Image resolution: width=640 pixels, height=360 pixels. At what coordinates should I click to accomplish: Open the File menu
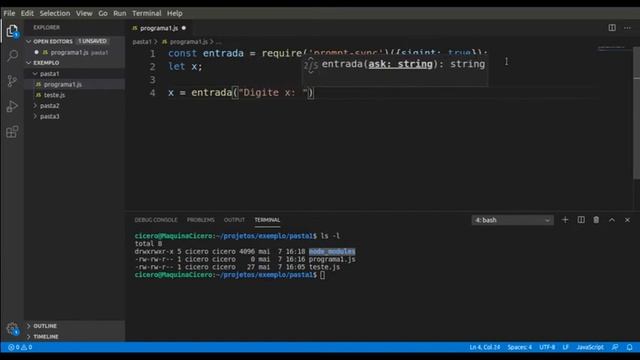[x=9, y=13]
